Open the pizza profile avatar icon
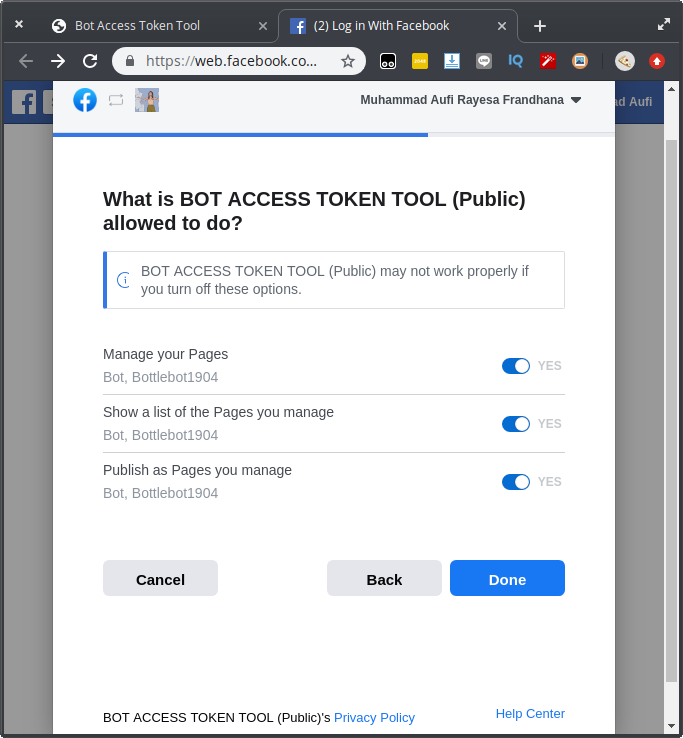The width and height of the screenshot is (683, 738). click(625, 61)
